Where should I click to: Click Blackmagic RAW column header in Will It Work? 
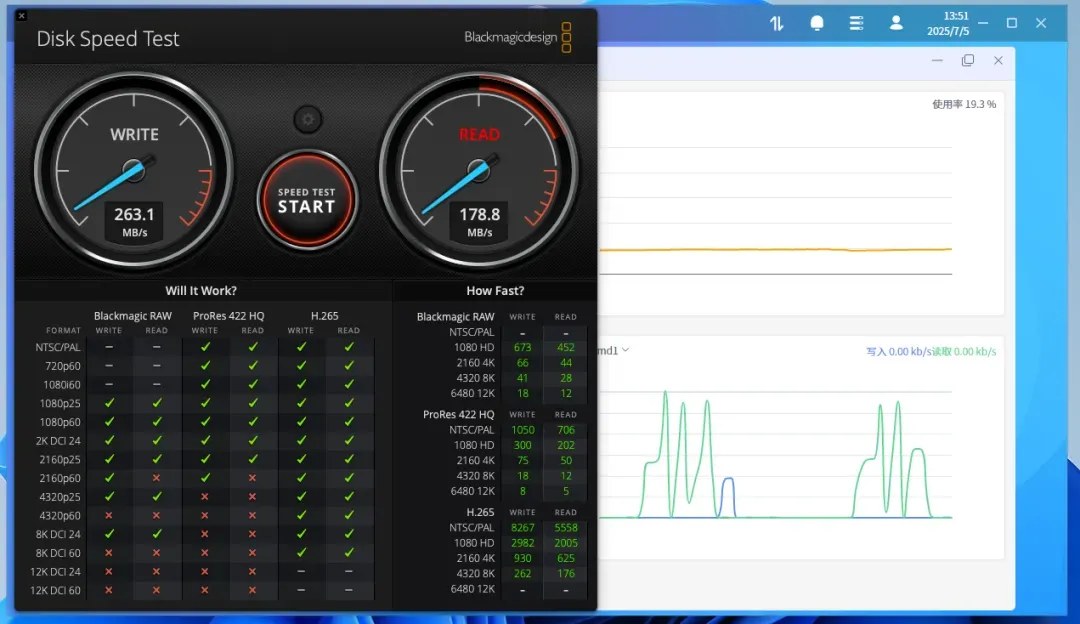pos(133,316)
